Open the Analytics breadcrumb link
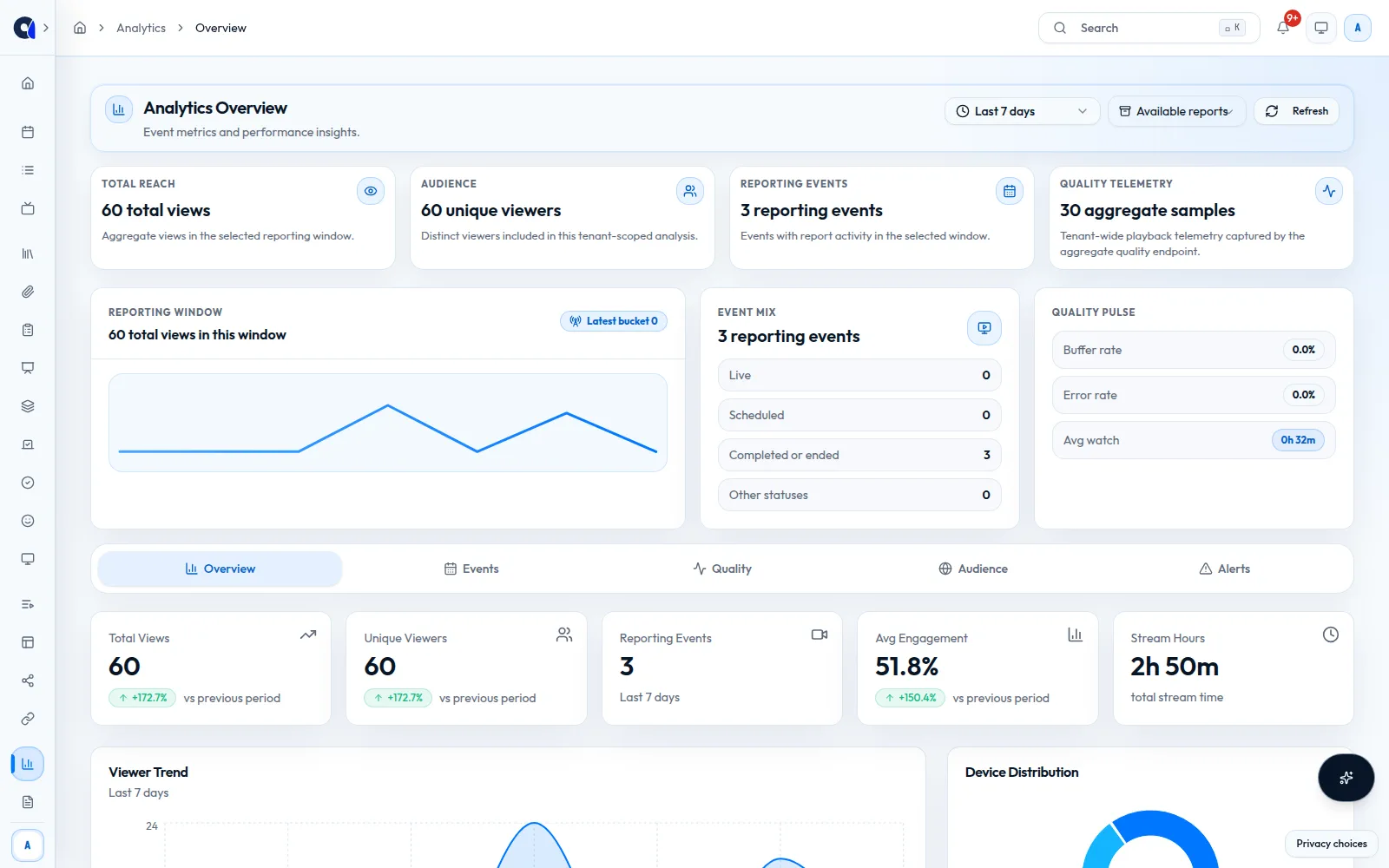Viewport: 1389px width, 868px height. point(141,28)
